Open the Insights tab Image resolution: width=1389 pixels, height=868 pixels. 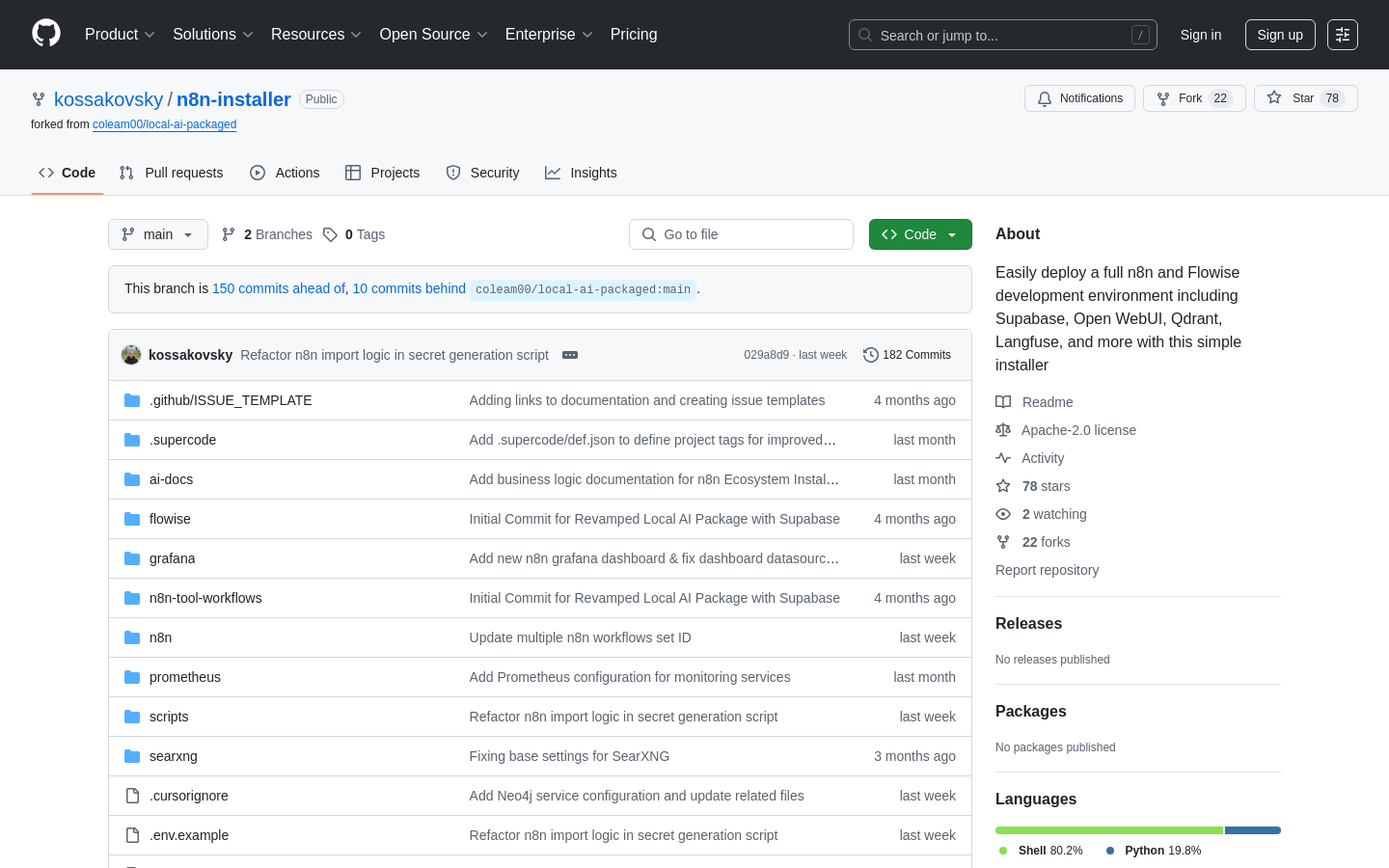pos(581,173)
